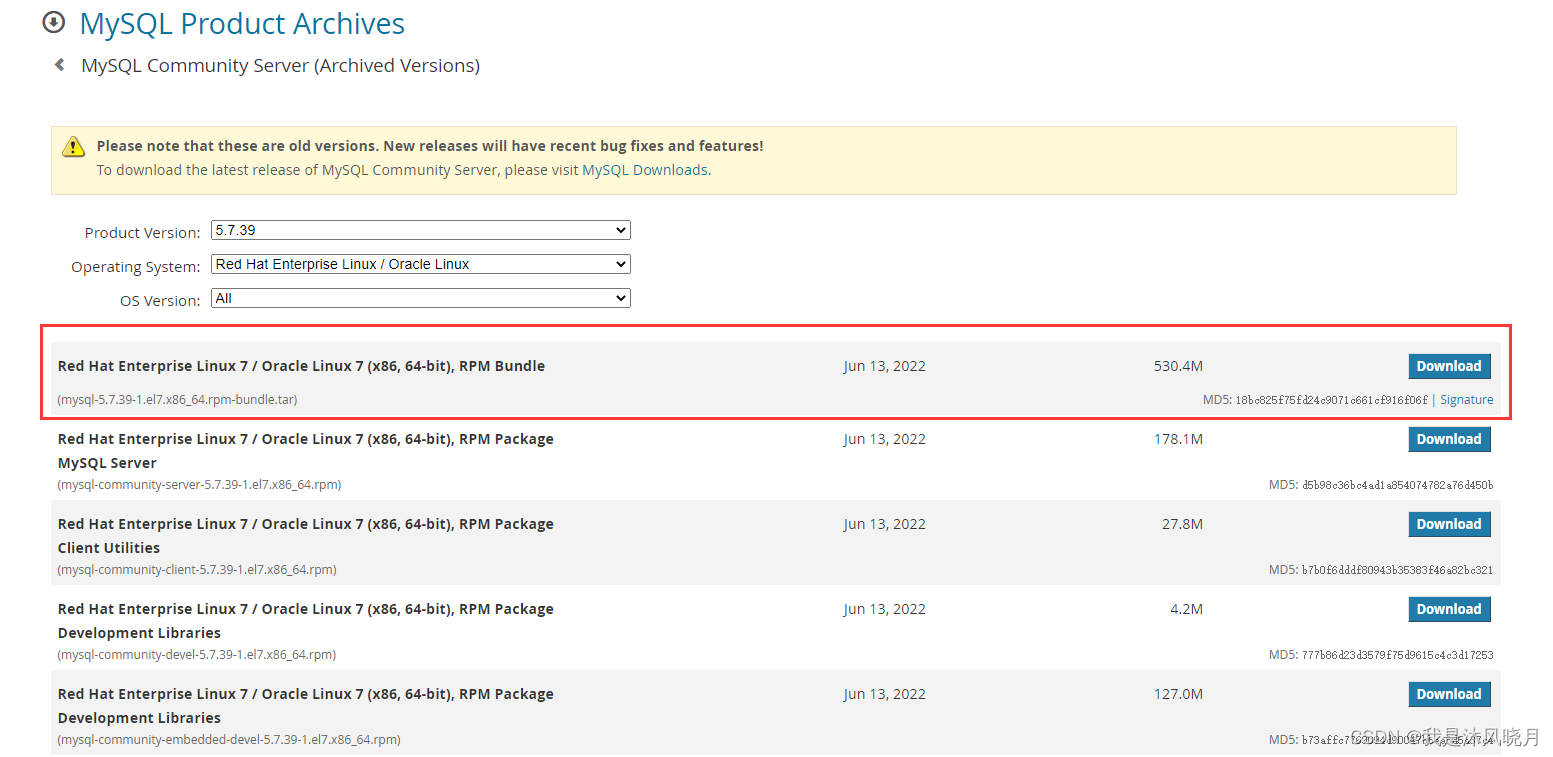Image resolution: width=1553 pixels, height=757 pixels.
Task: Download the RPM Bundle 530.4M file
Action: [x=1449, y=366]
